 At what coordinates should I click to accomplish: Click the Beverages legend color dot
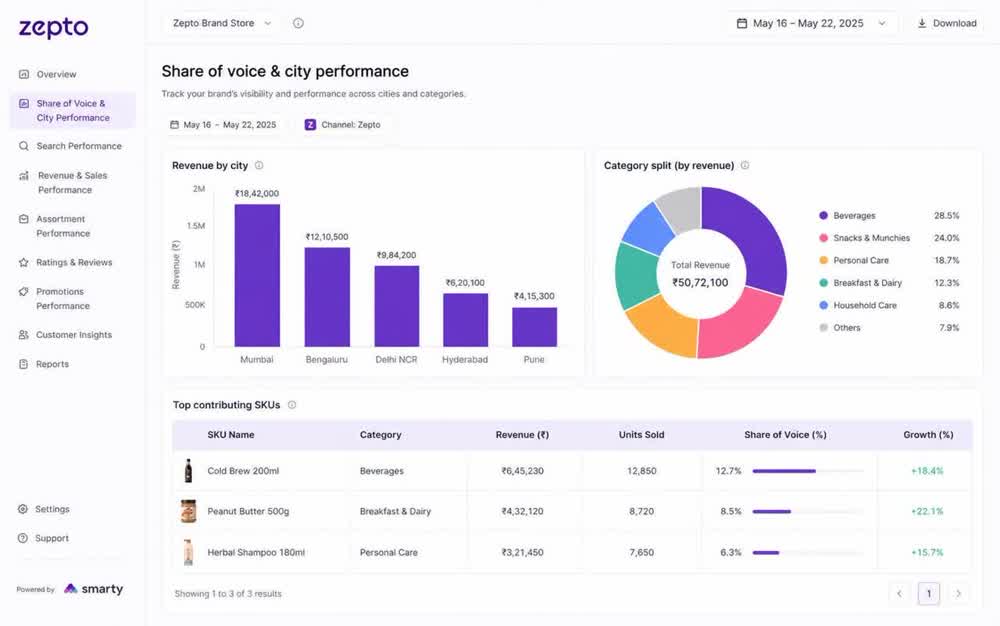[823, 215]
